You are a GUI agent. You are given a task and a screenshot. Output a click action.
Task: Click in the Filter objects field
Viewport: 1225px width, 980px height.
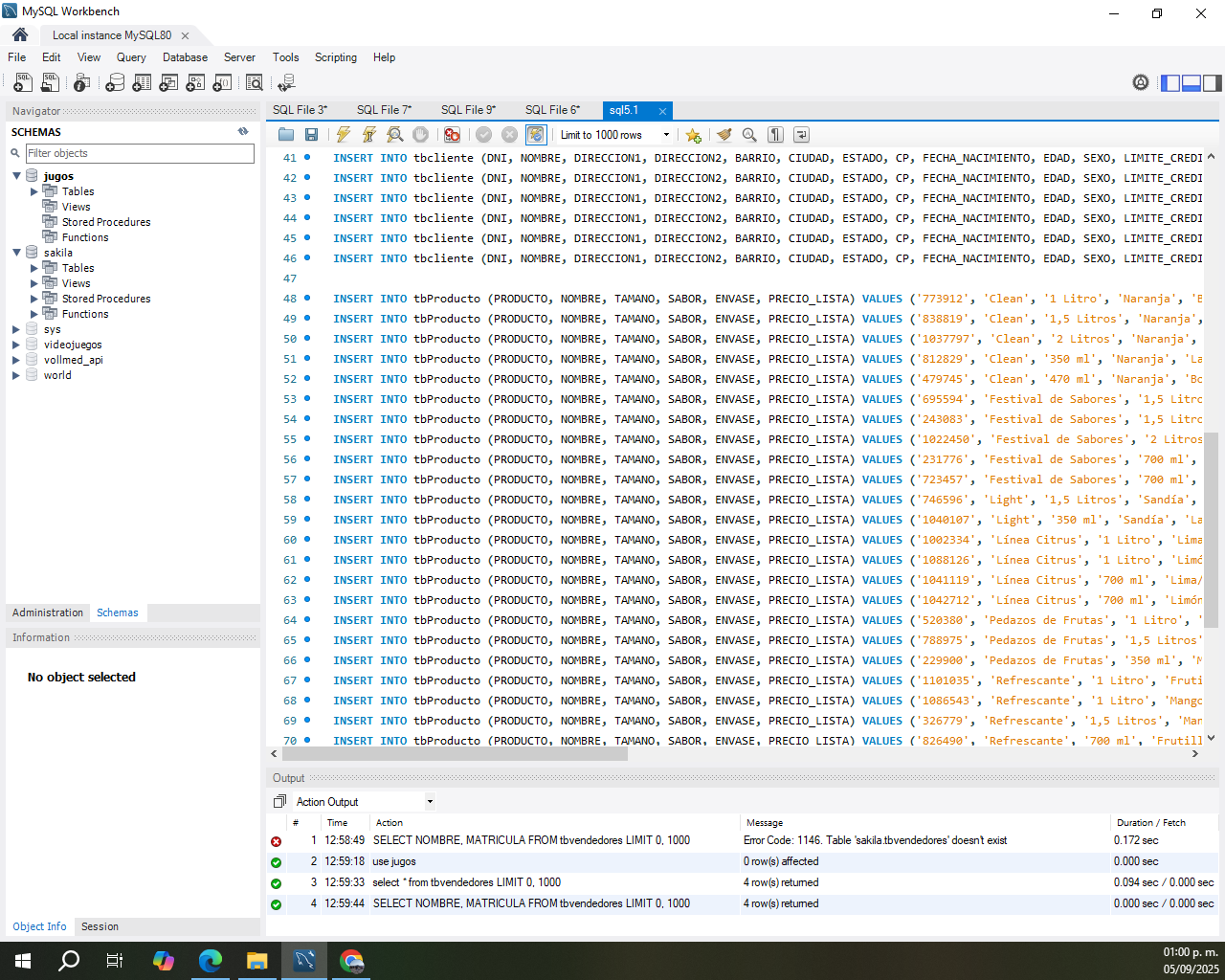pos(140,153)
